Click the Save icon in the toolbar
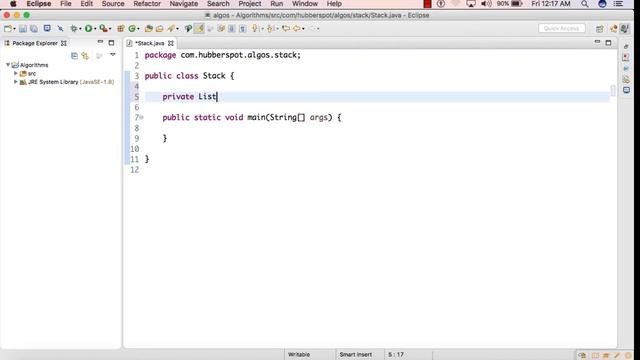The image size is (640, 360). (23, 29)
